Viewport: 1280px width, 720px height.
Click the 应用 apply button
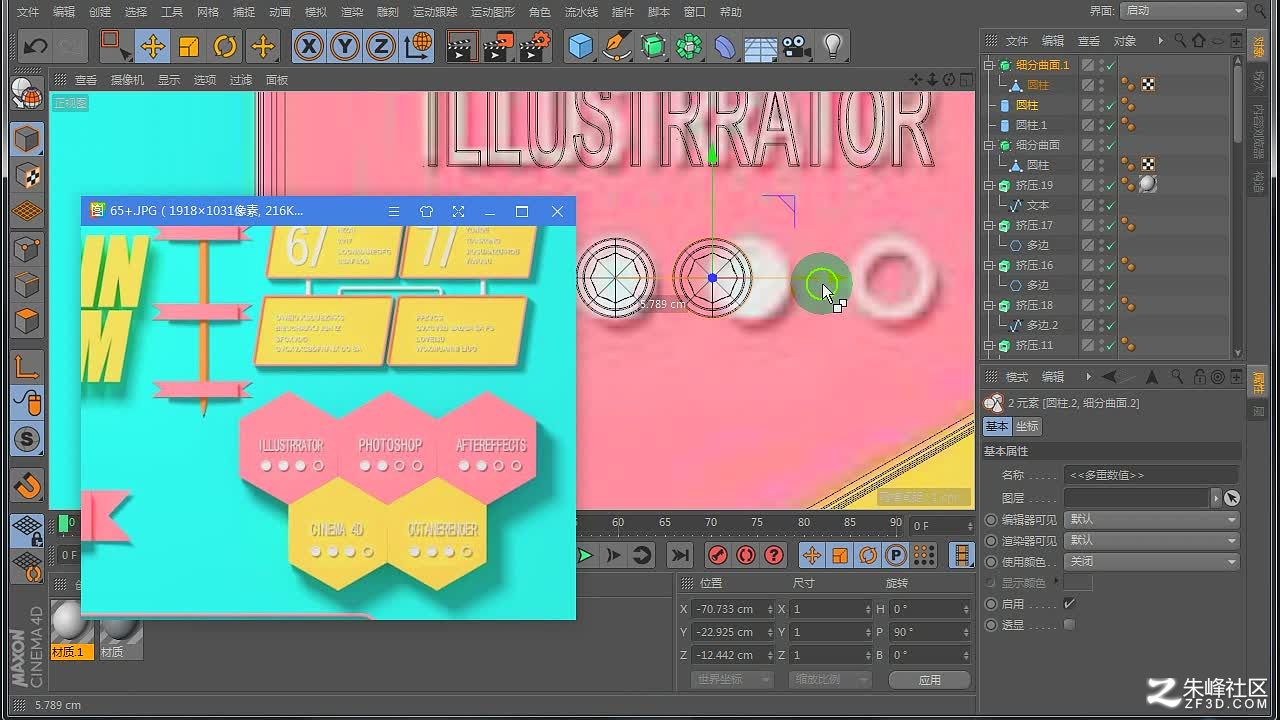click(x=929, y=679)
